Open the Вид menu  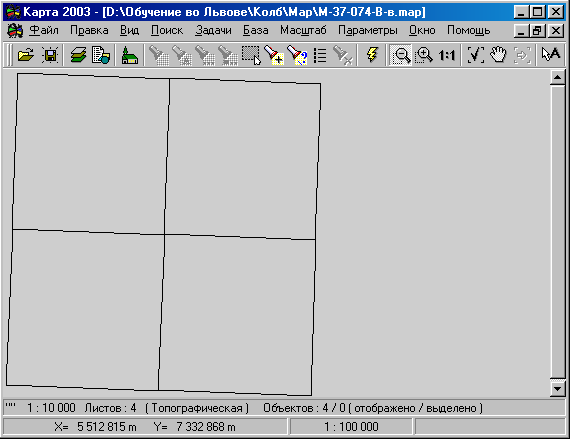(129, 31)
